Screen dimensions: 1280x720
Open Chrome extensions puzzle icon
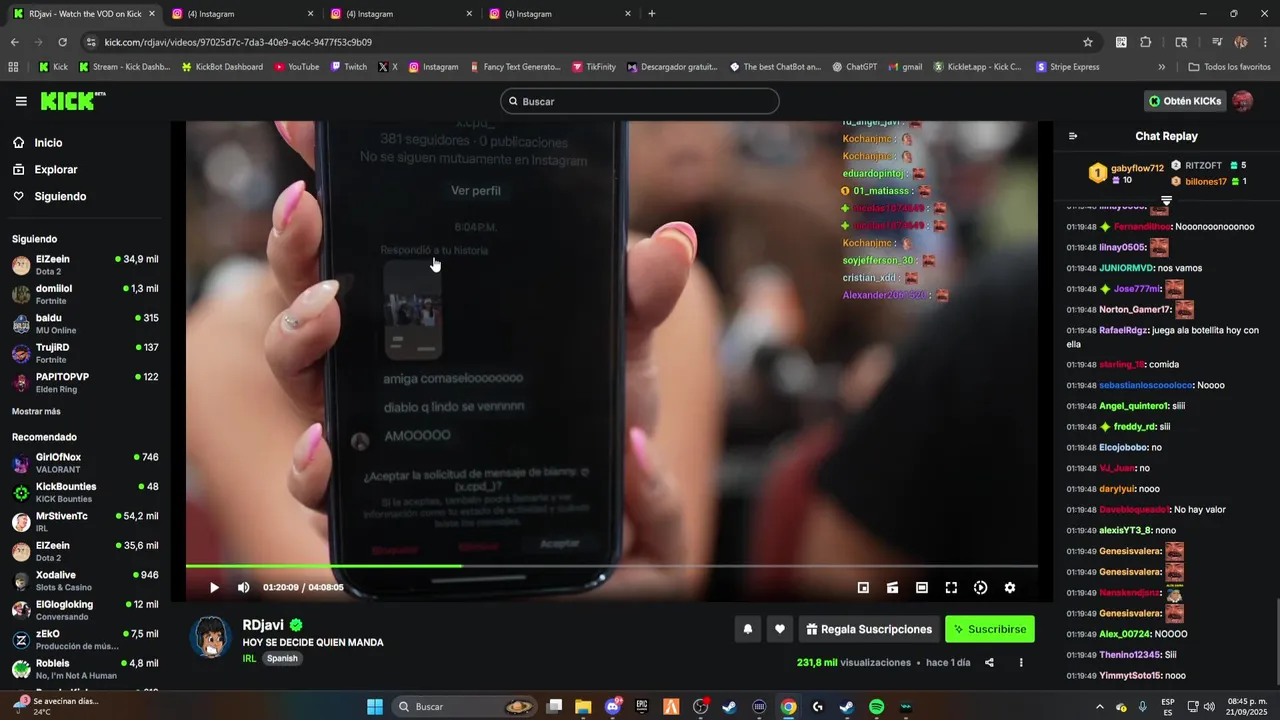coord(1146,42)
